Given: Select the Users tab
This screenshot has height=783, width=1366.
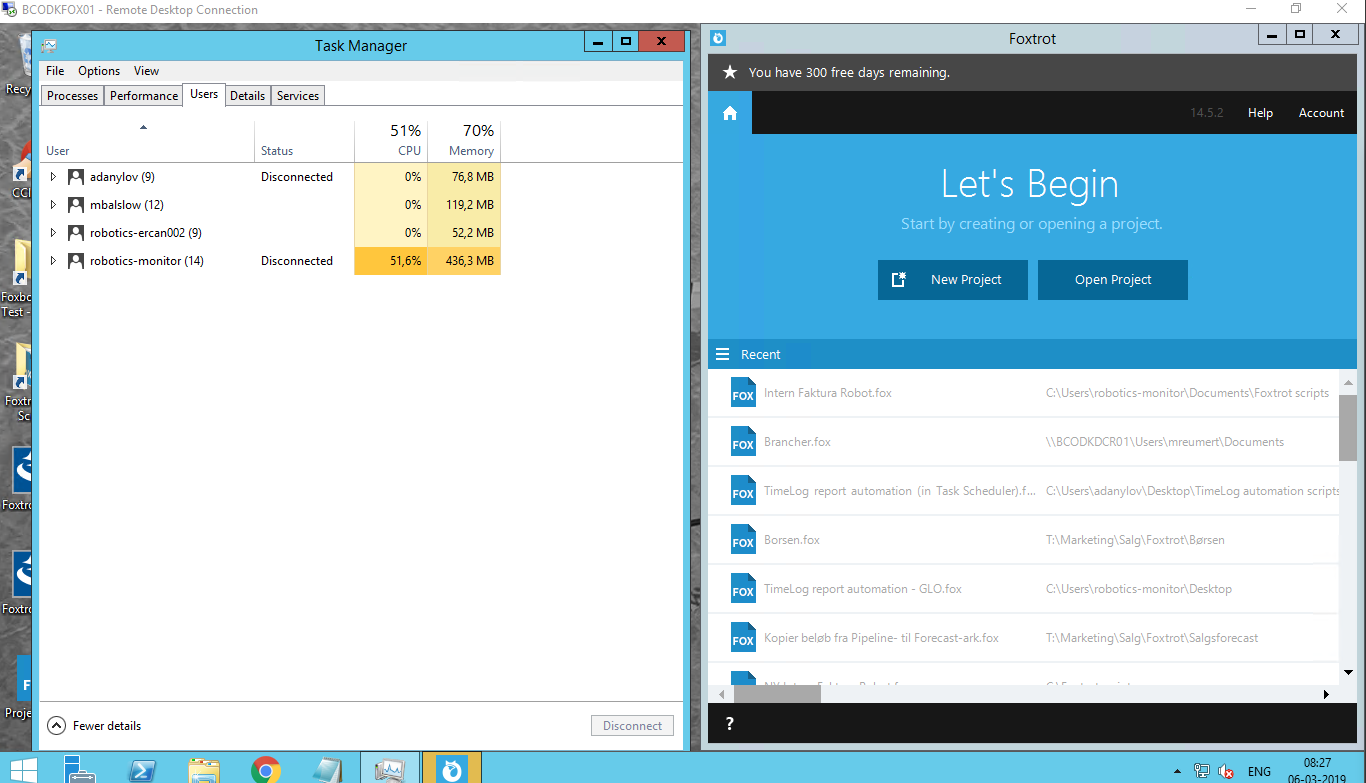Looking at the screenshot, I should (x=204, y=94).
